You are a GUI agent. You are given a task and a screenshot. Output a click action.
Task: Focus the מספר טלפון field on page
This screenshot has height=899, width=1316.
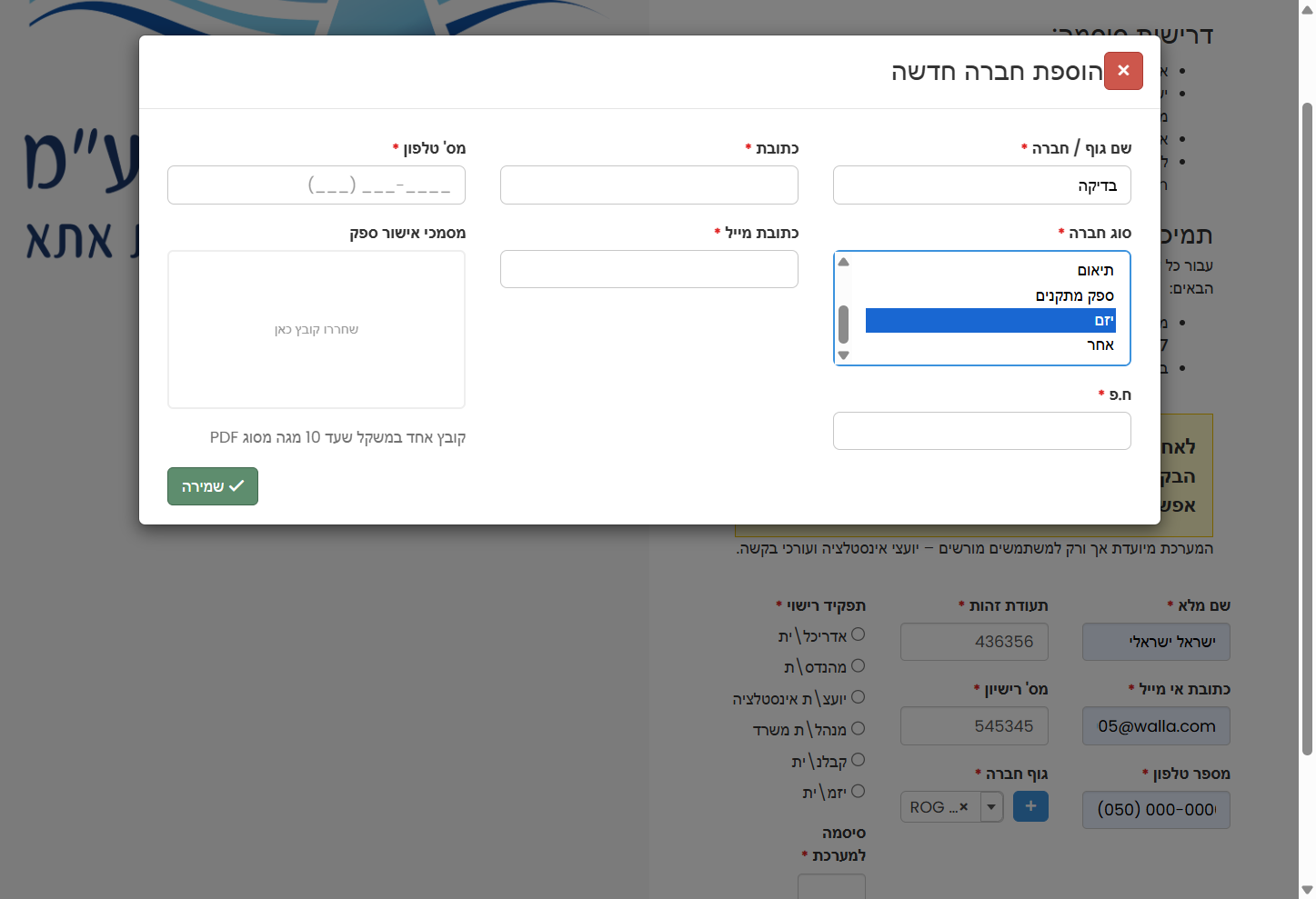tap(1156, 810)
